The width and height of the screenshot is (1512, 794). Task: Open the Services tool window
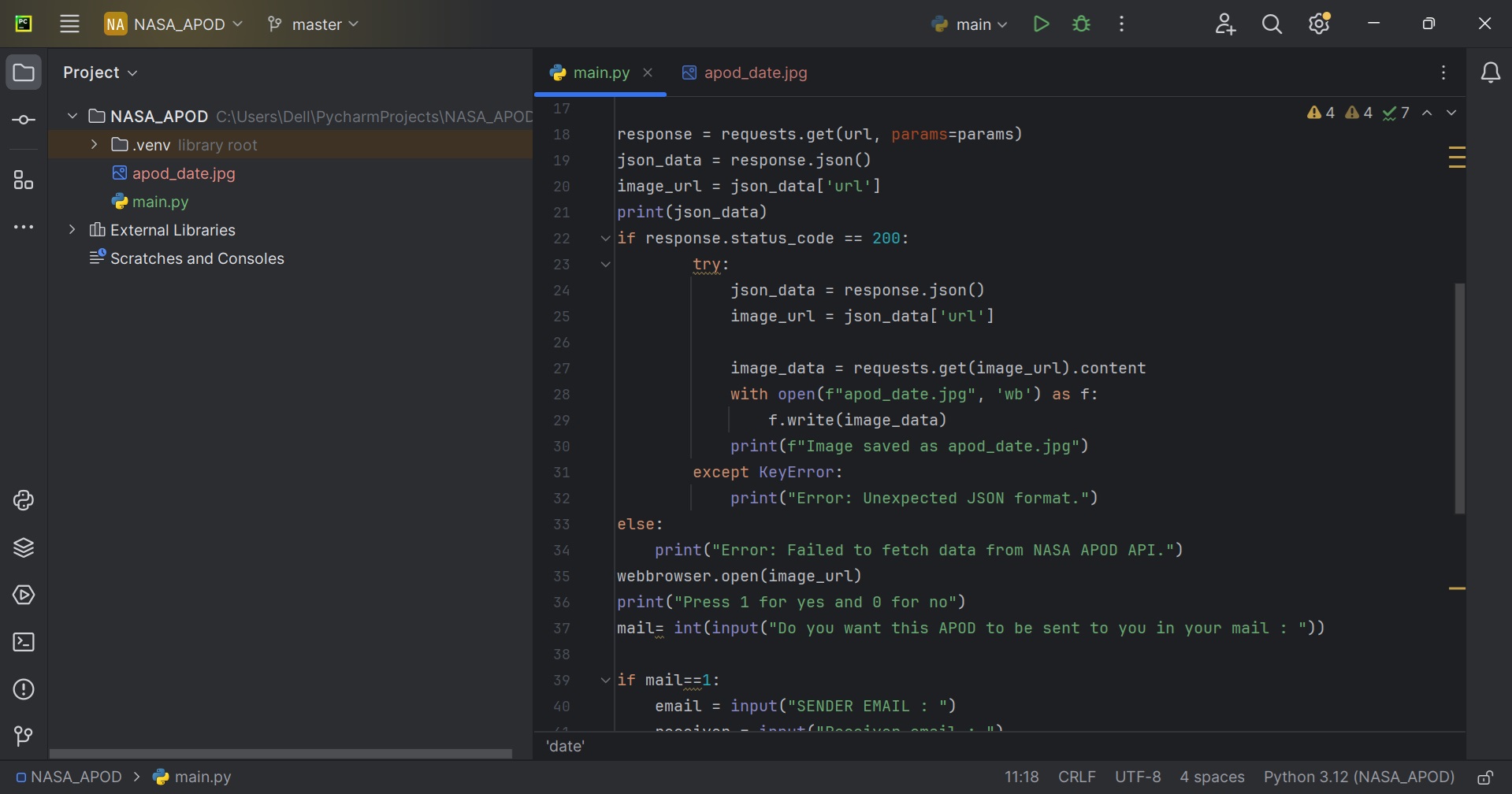(x=24, y=595)
